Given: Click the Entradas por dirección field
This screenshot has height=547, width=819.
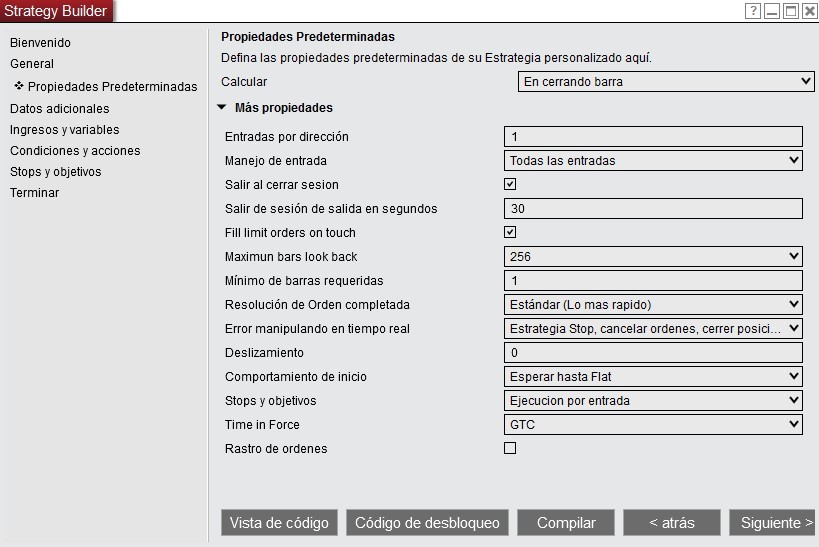Looking at the screenshot, I should pos(653,137).
